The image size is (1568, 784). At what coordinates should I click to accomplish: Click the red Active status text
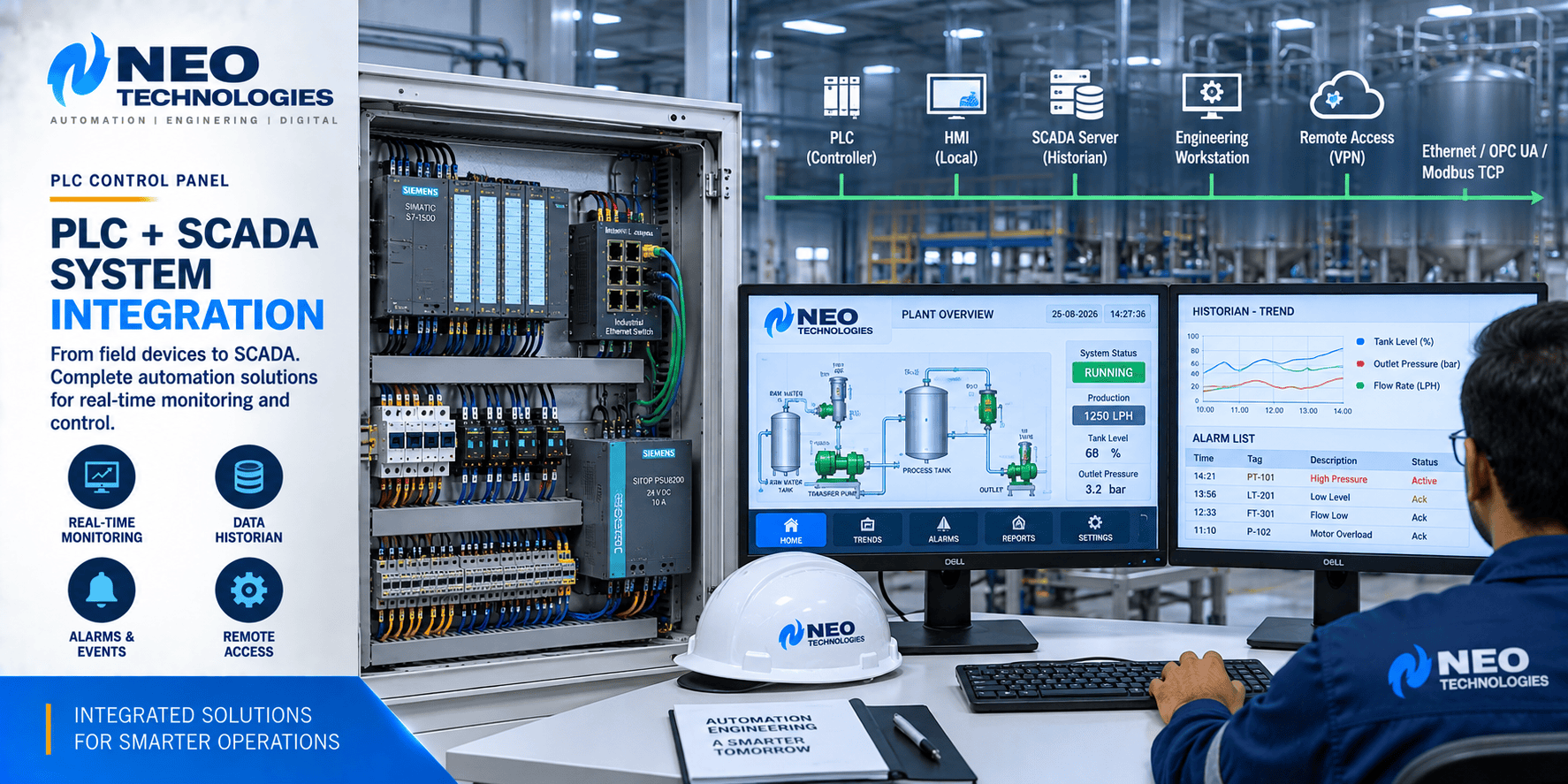point(1424,481)
